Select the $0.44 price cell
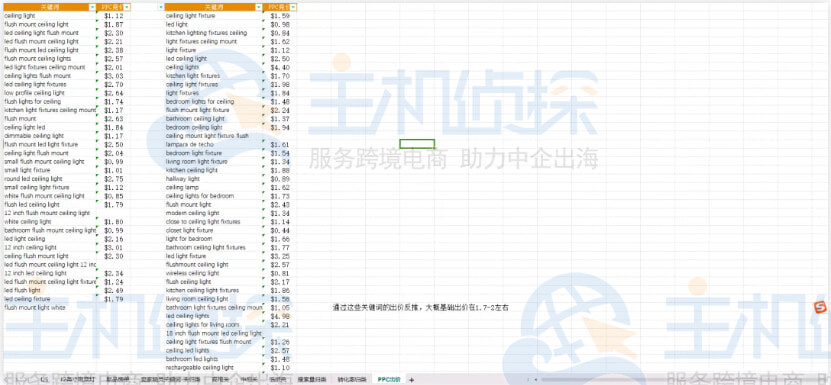The image size is (831, 385). [280, 230]
